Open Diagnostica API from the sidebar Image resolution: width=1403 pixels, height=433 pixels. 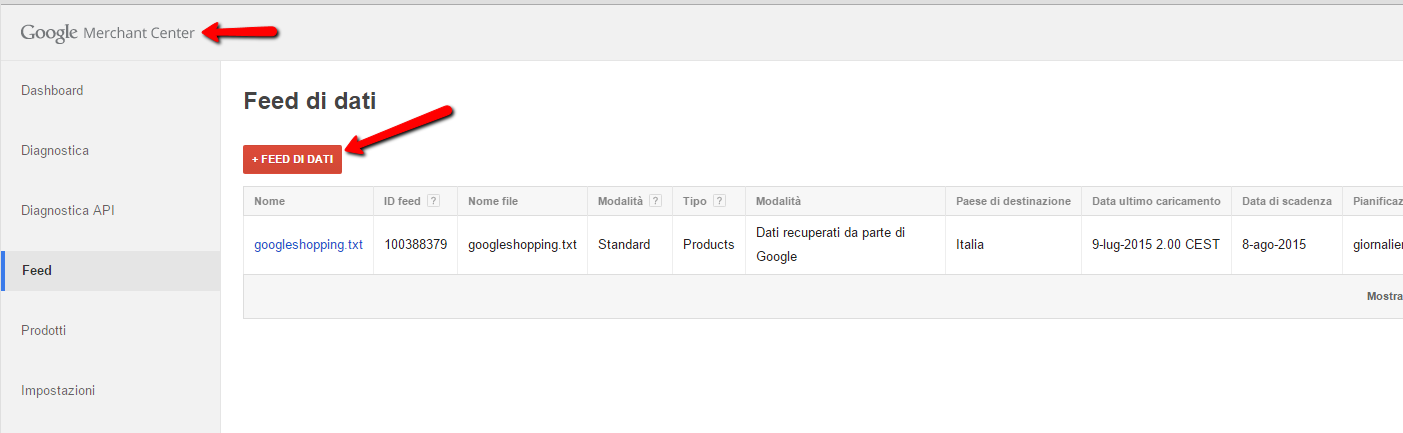click(x=68, y=211)
